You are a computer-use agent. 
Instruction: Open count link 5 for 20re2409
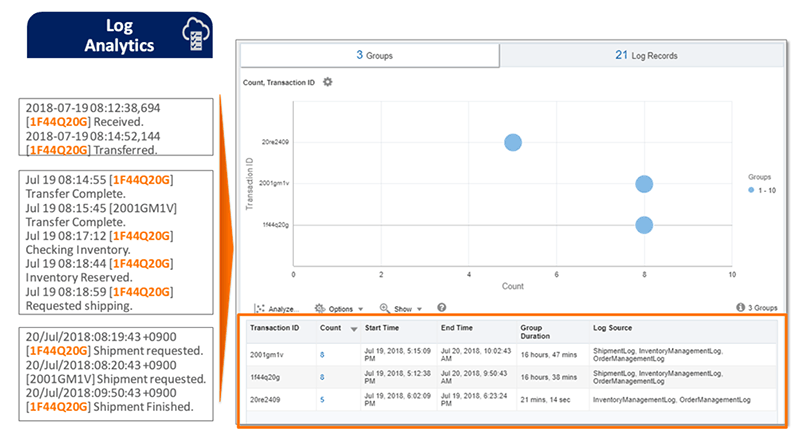tap(322, 400)
